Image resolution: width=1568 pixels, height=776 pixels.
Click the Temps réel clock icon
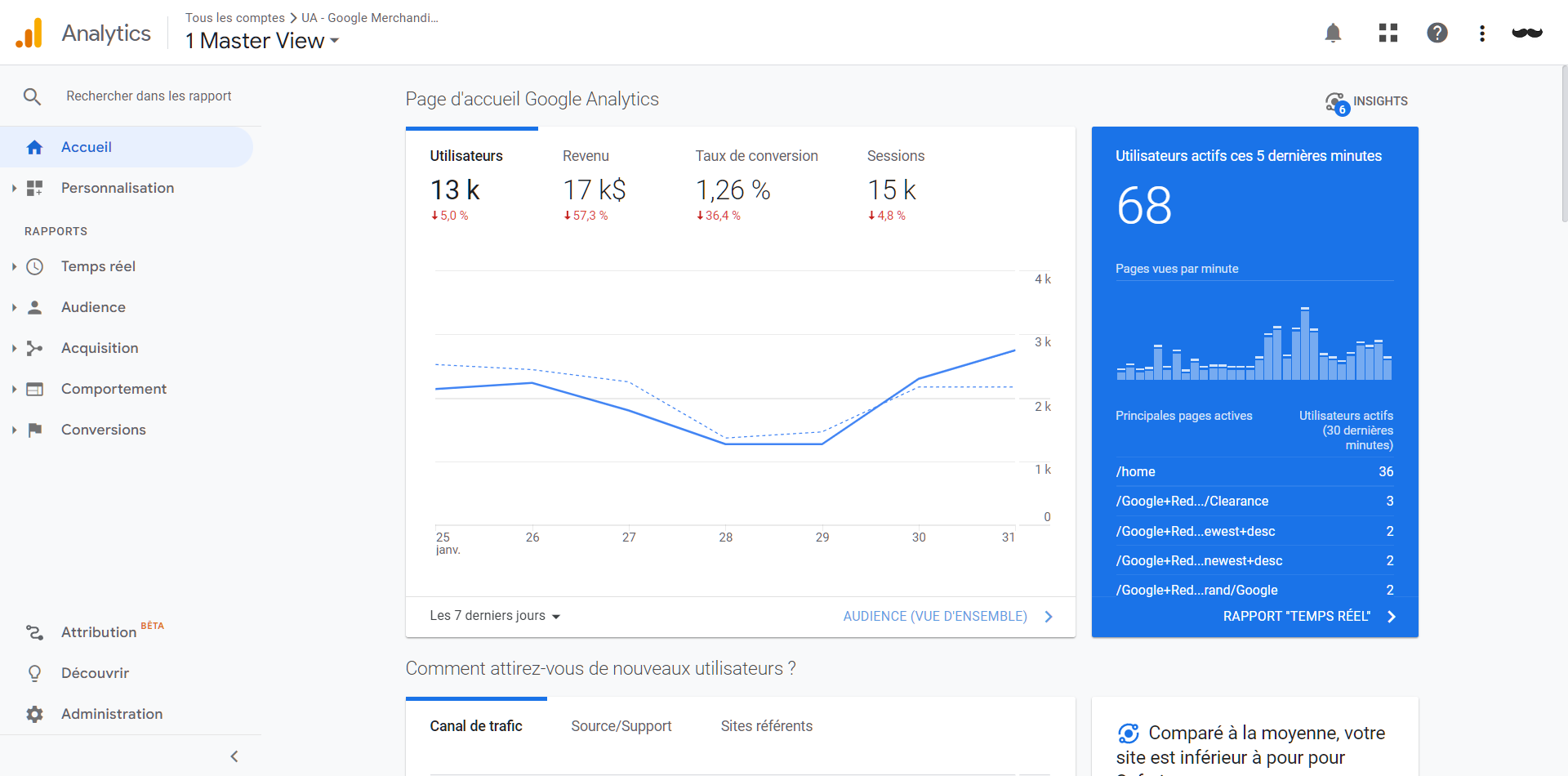(x=34, y=266)
